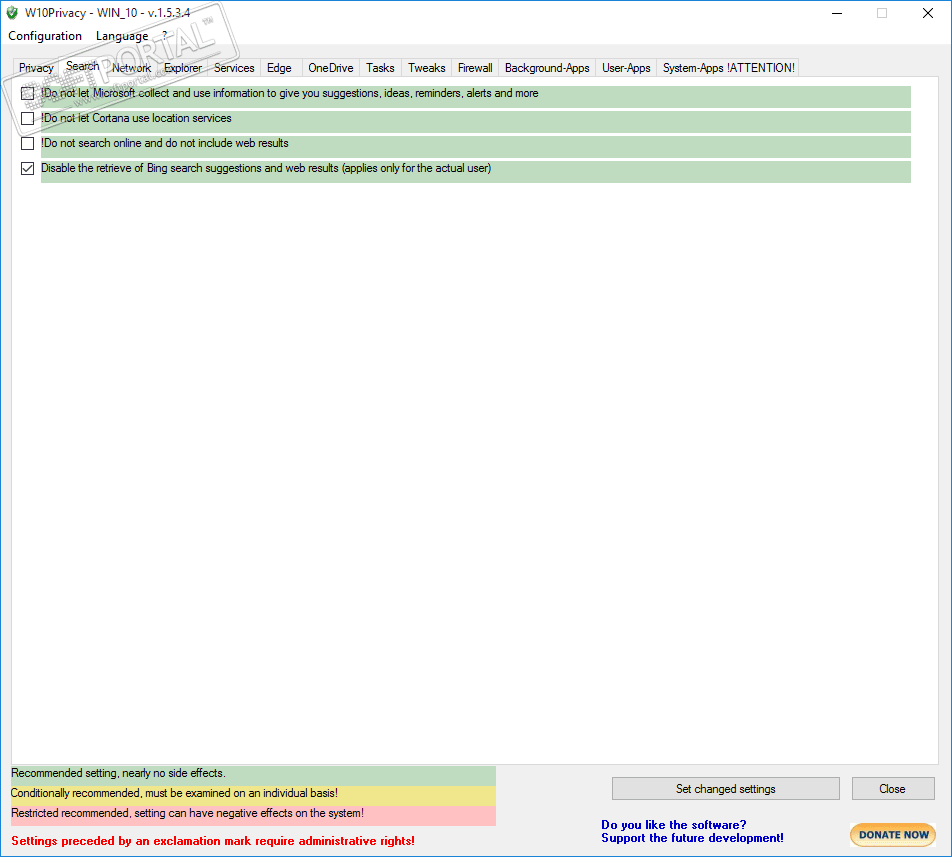The height and width of the screenshot is (857, 952).
Task: Open the System-Apps !ATTENTION! tab
Action: [x=728, y=68]
